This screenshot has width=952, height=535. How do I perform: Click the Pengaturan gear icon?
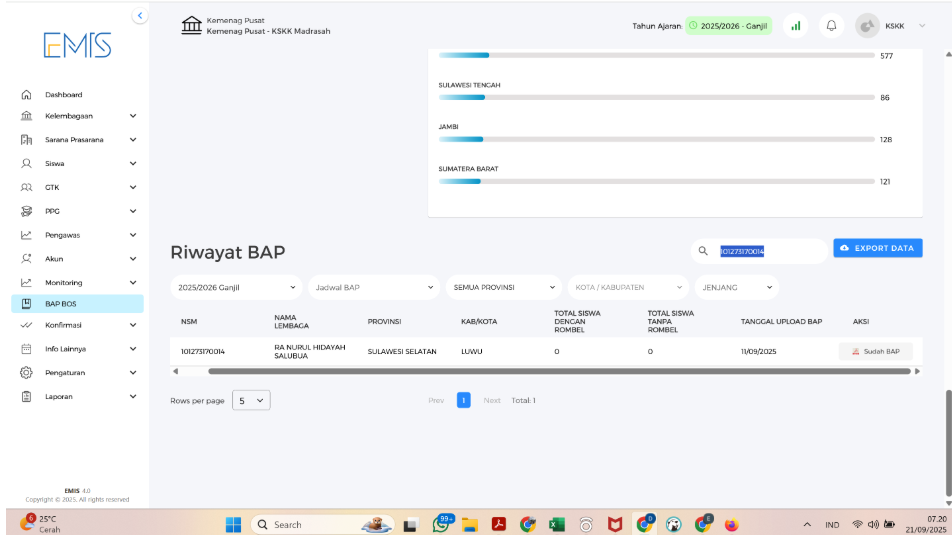27,372
